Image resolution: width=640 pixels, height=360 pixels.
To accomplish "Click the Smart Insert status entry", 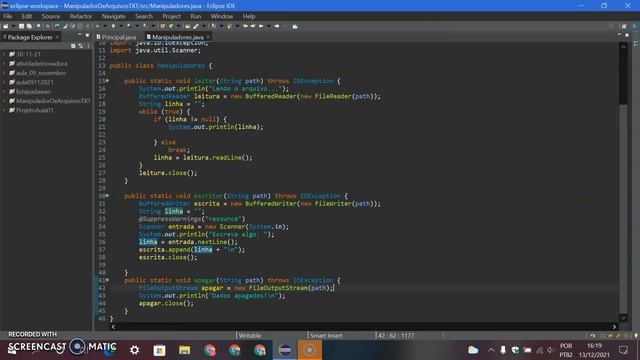I will tap(326, 336).
